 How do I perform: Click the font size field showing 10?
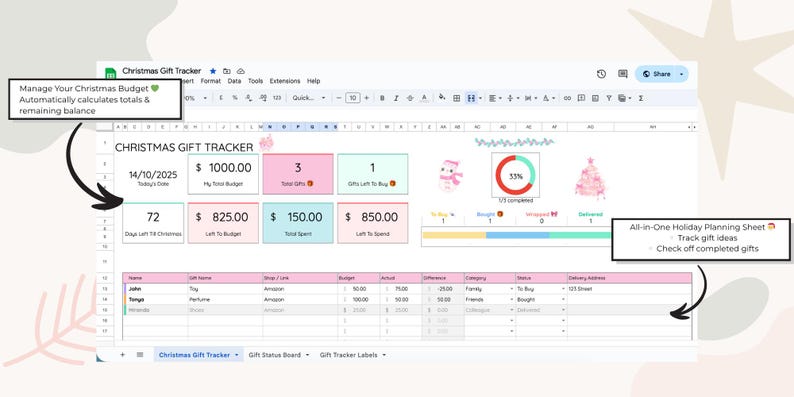pyautogui.click(x=353, y=98)
